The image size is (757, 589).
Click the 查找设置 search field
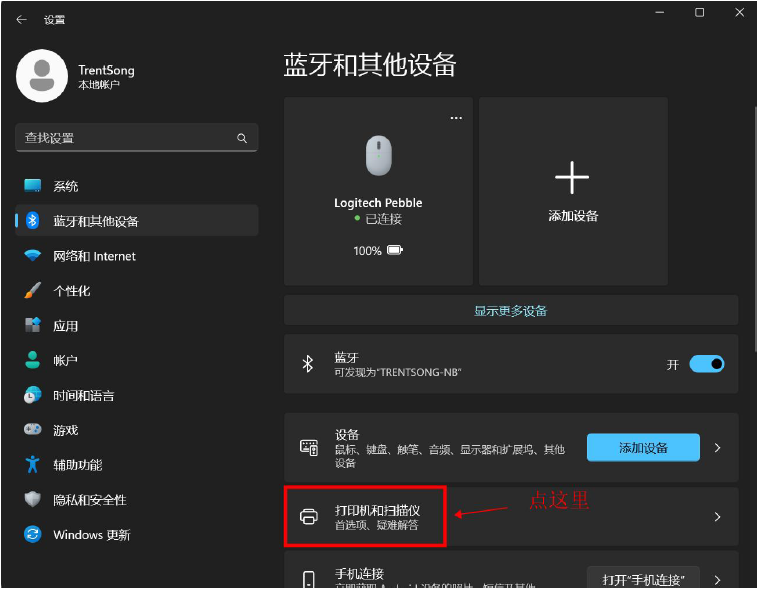pyautogui.click(x=137, y=138)
